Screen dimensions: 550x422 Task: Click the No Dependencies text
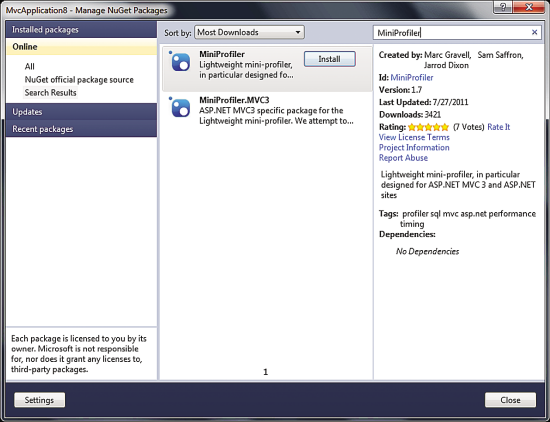427,251
